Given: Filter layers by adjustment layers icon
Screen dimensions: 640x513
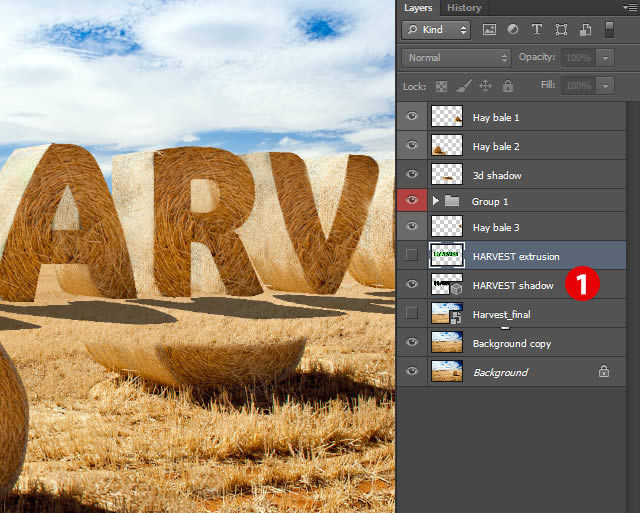Looking at the screenshot, I should (x=513, y=29).
